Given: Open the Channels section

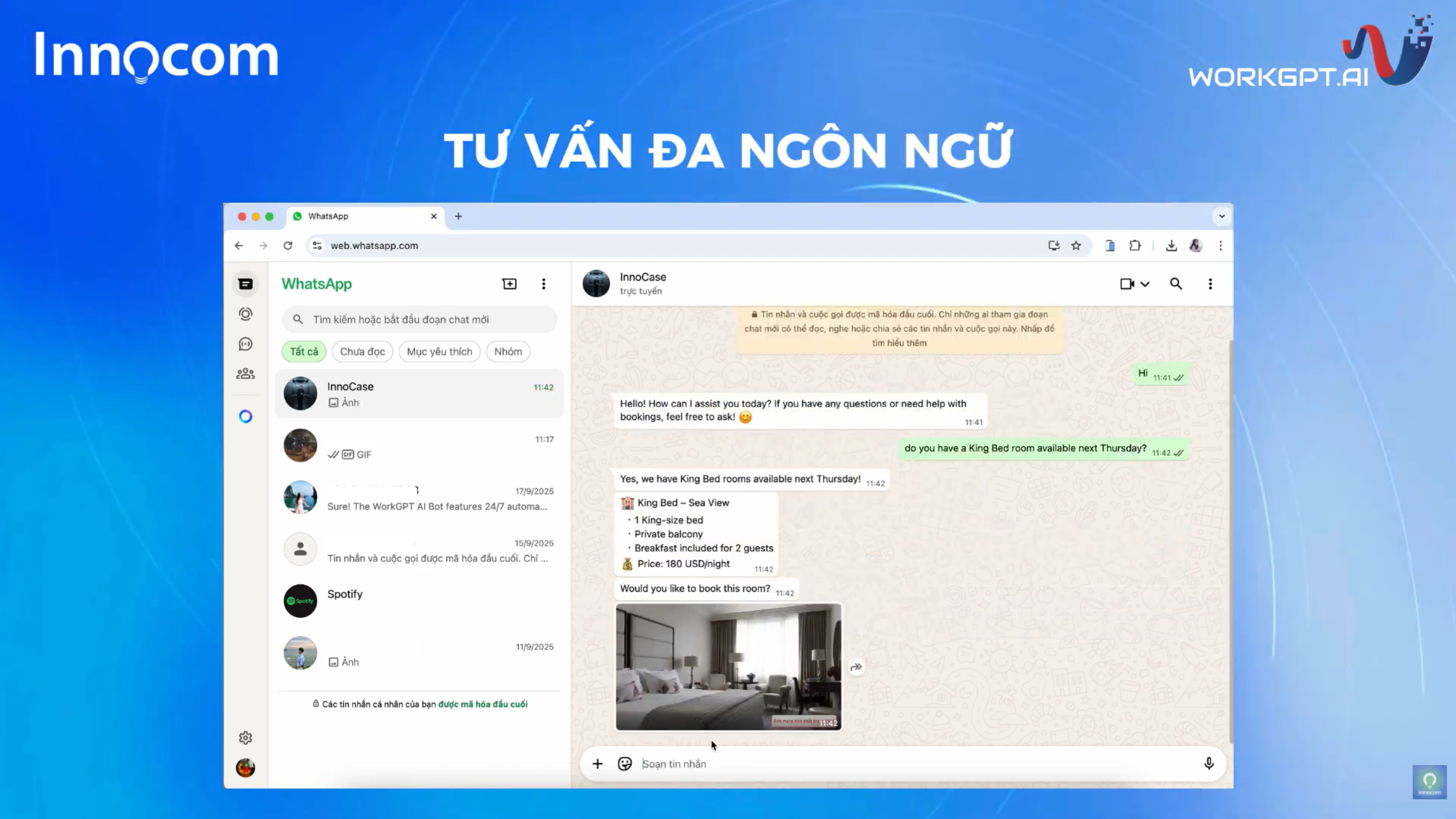Looking at the screenshot, I should [x=245, y=344].
